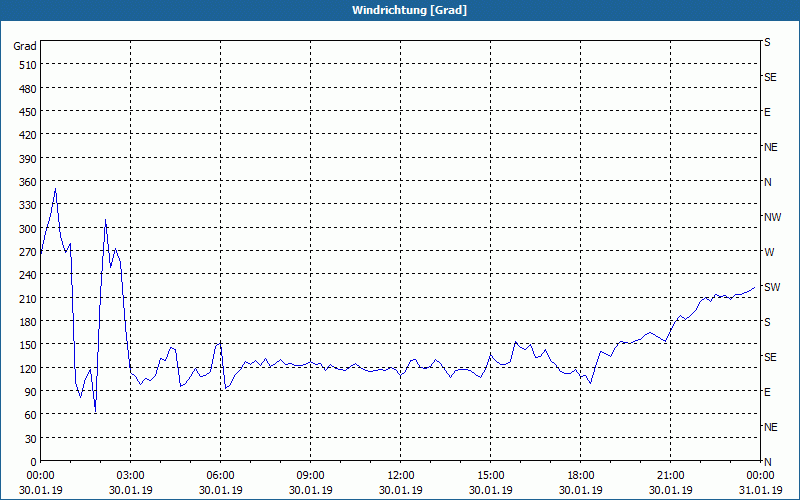800x500 pixels.
Task: Click the 09:00 time label
Action: 311,476
